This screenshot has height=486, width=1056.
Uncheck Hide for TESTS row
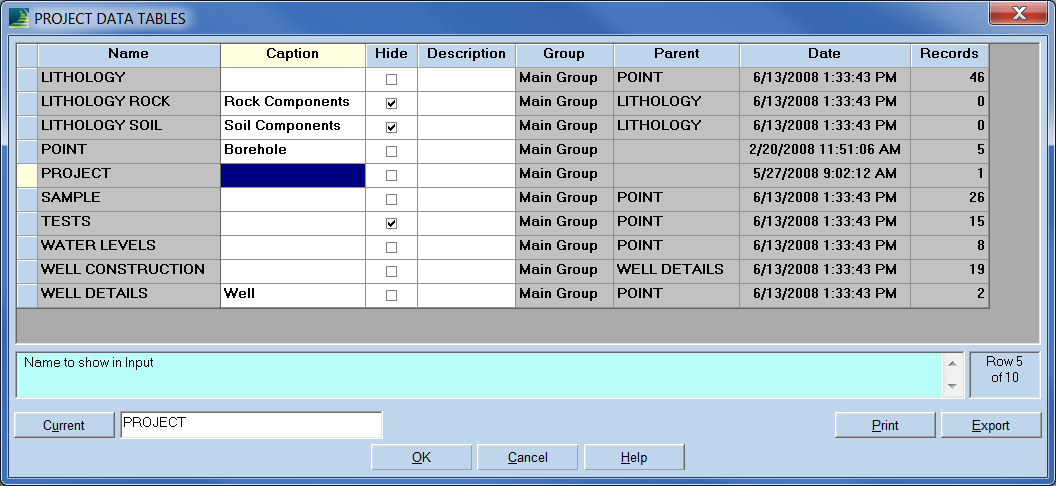(x=391, y=223)
